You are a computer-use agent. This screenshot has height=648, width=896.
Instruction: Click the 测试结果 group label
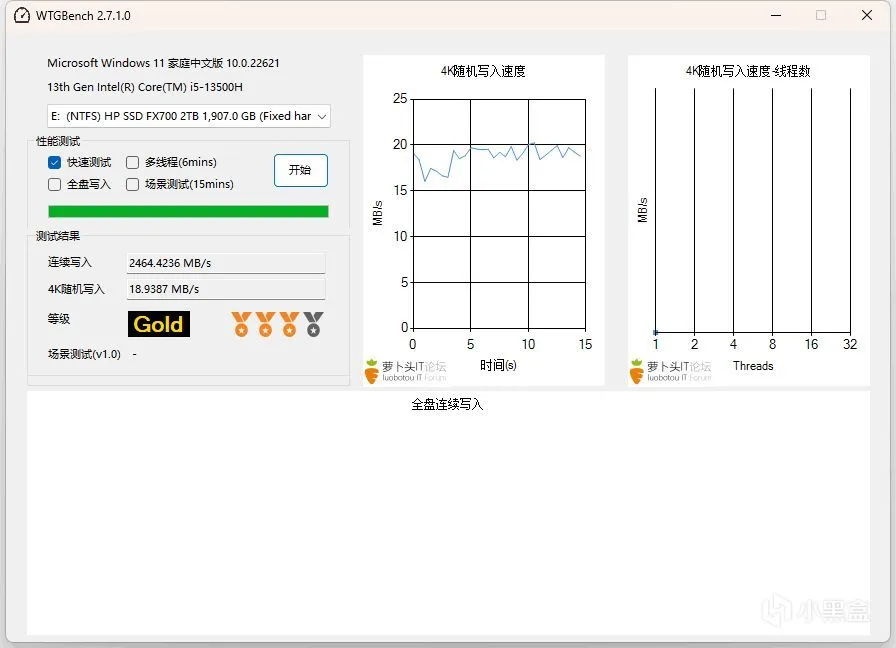point(58,236)
